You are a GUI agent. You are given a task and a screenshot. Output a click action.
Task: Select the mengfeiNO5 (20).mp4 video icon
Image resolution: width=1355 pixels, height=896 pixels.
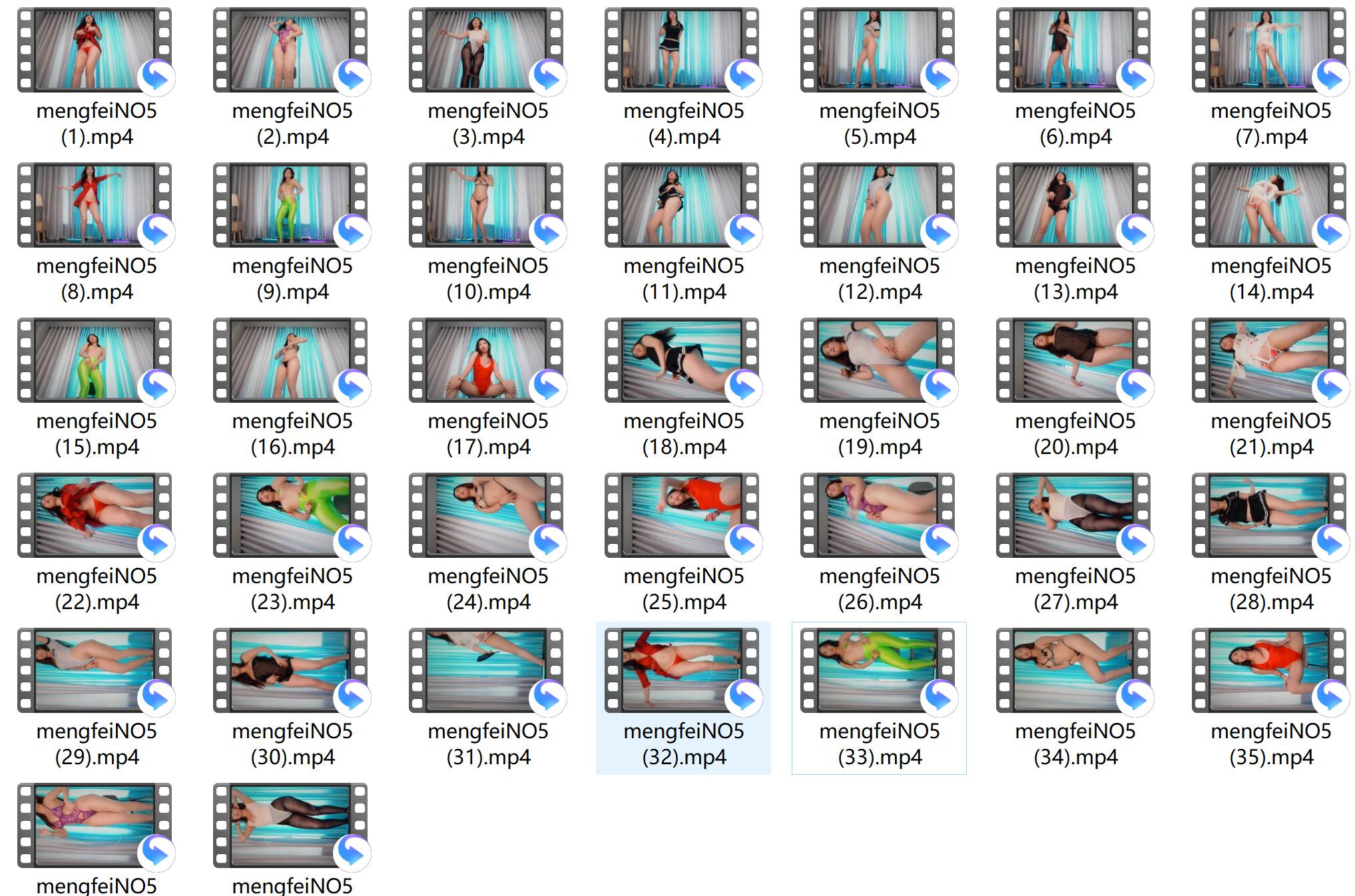(x=1073, y=360)
